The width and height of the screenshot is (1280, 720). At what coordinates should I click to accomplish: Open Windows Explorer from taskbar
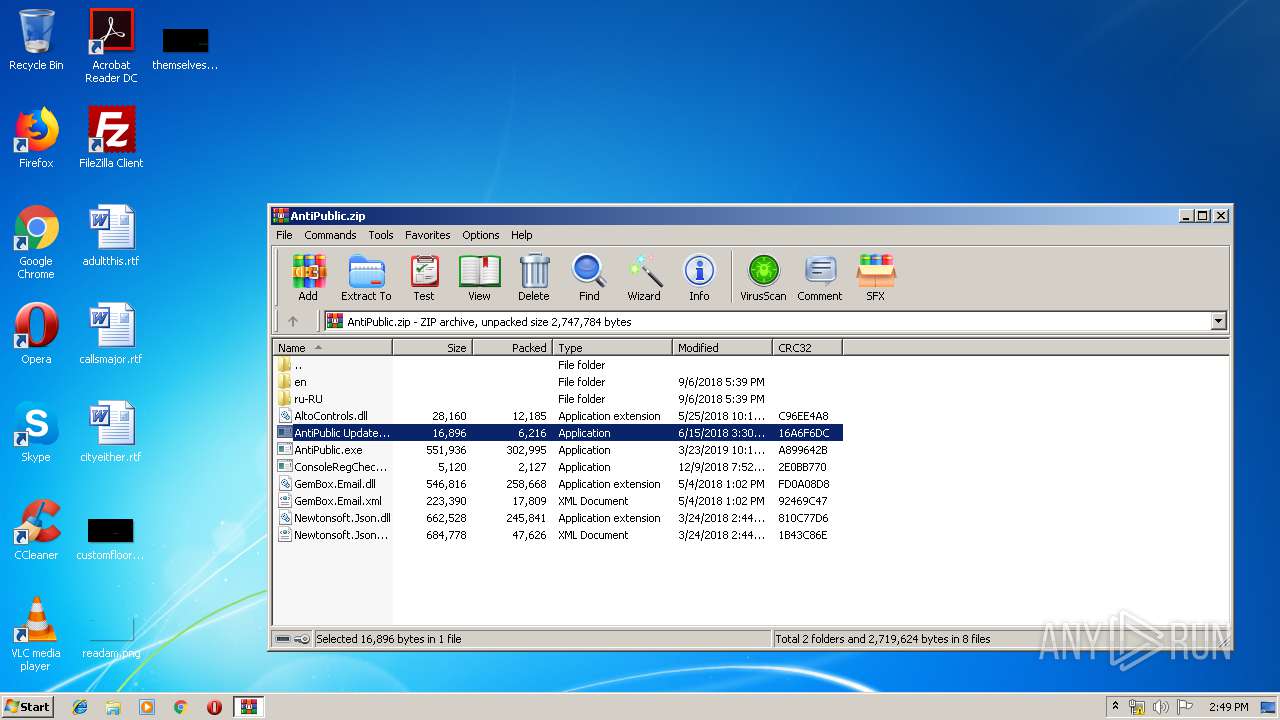(113, 707)
